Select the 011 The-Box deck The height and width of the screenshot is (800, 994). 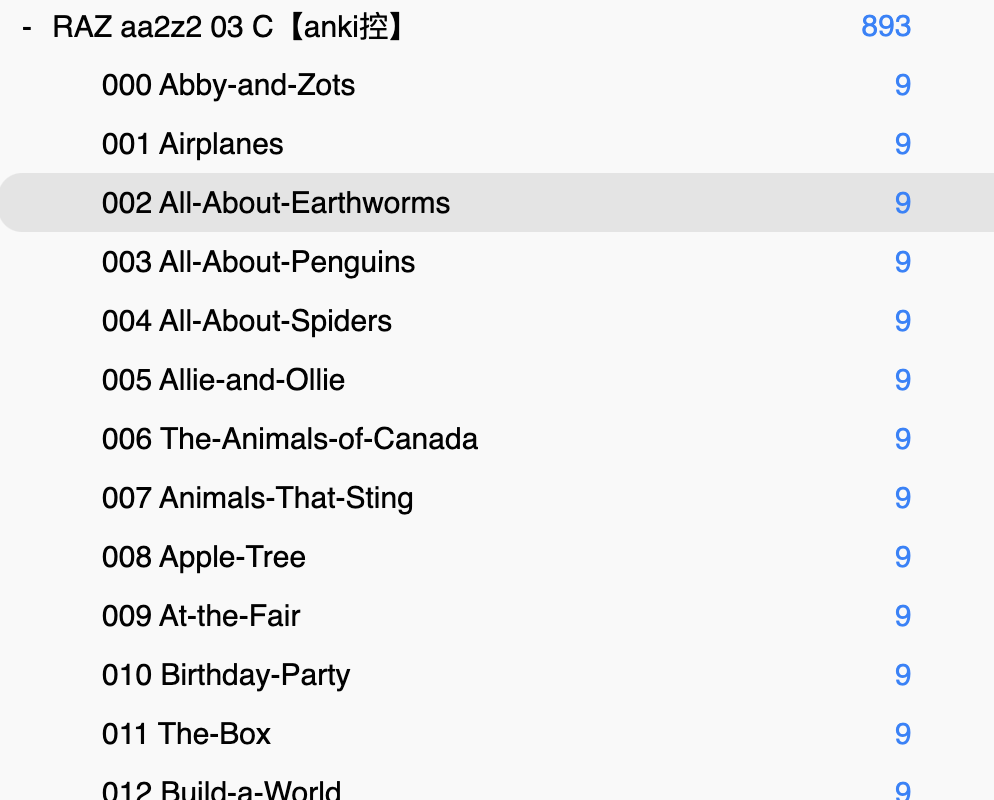tap(186, 734)
